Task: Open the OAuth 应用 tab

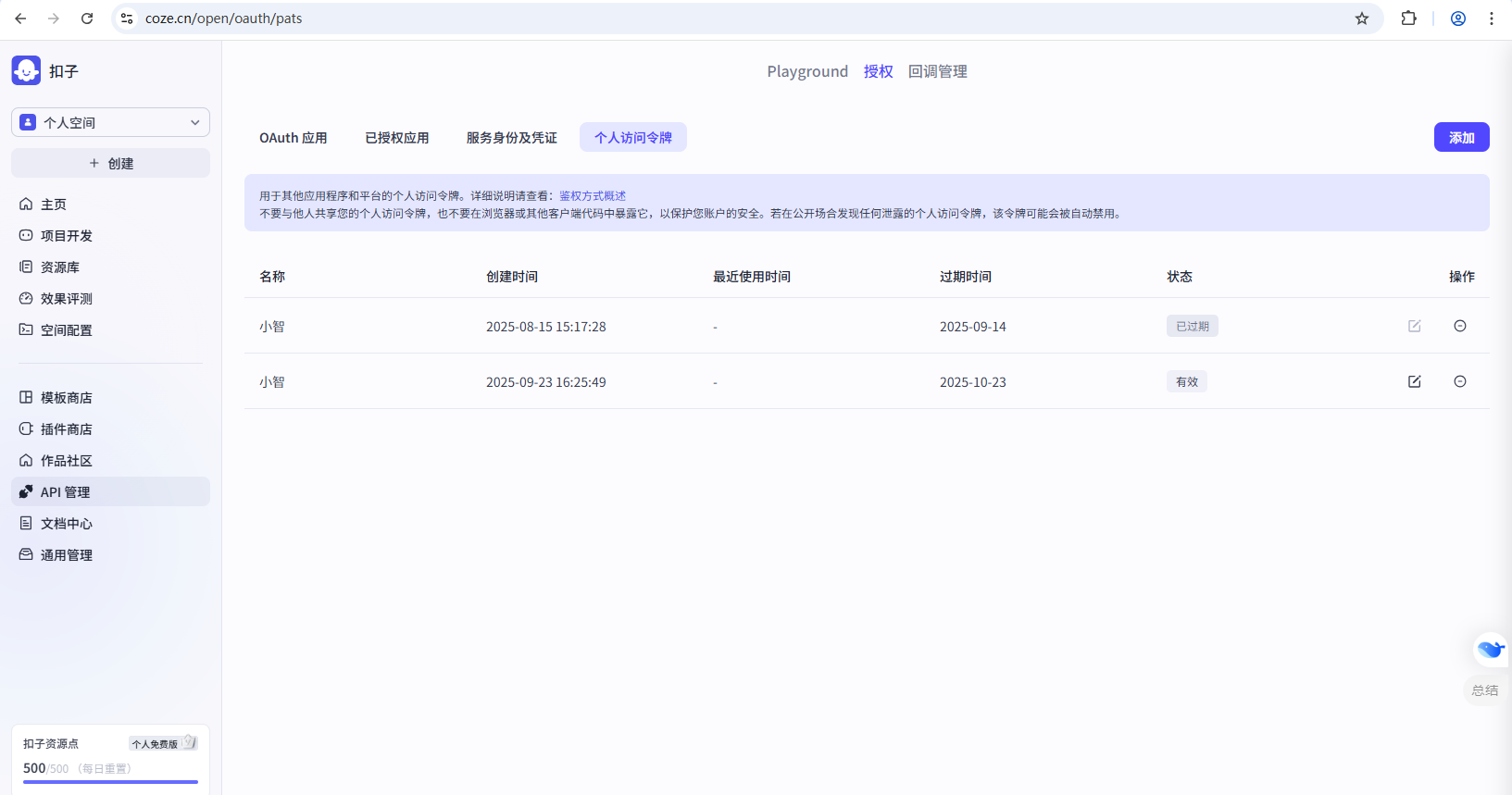Action: (294, 137)
